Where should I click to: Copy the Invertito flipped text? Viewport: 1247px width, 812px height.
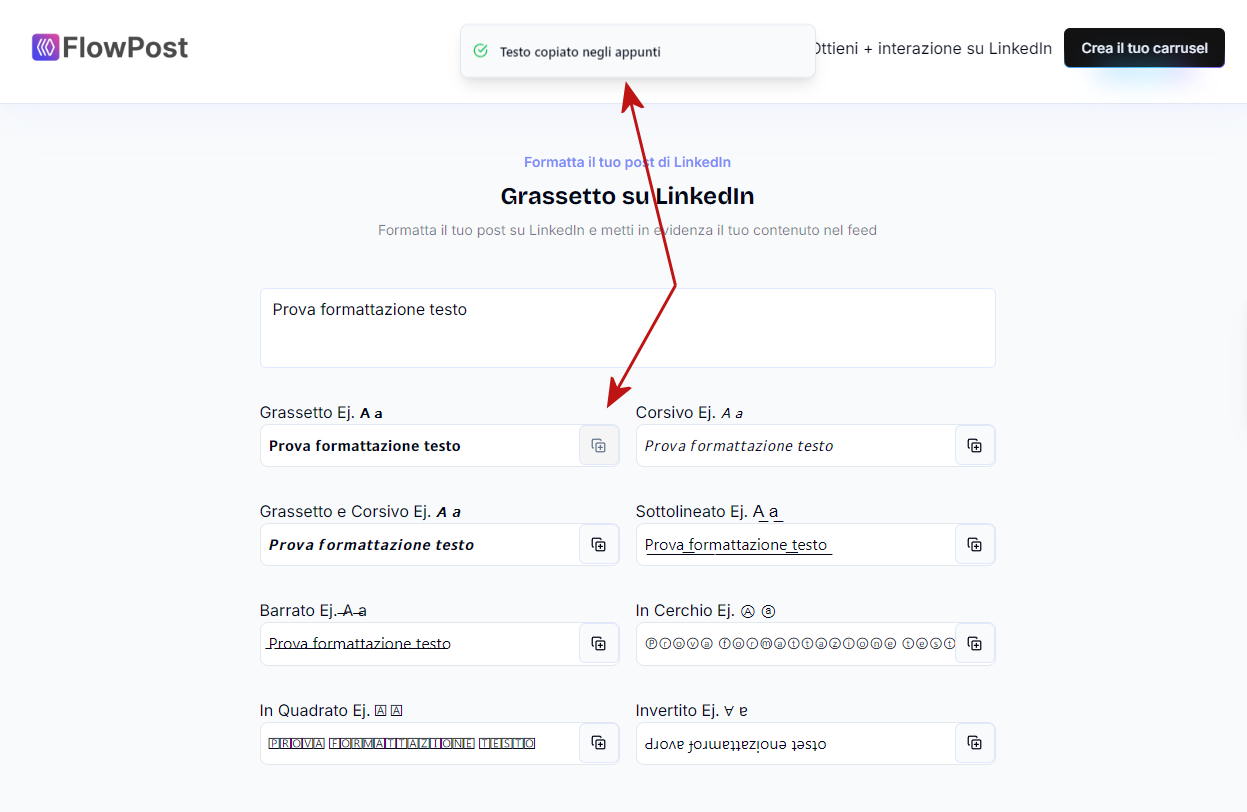tap(974, 743)
